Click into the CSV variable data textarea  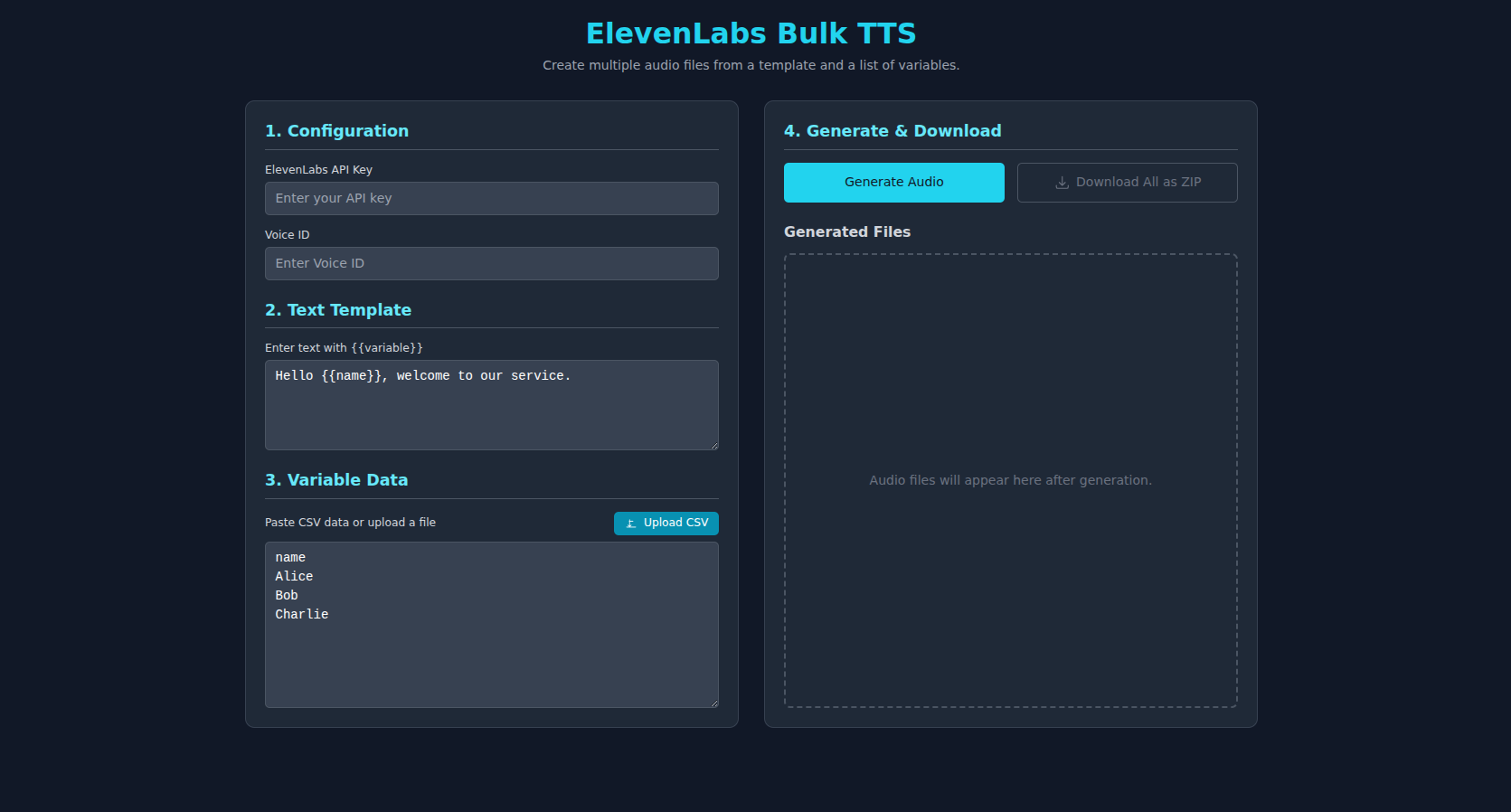pos(491,625)
